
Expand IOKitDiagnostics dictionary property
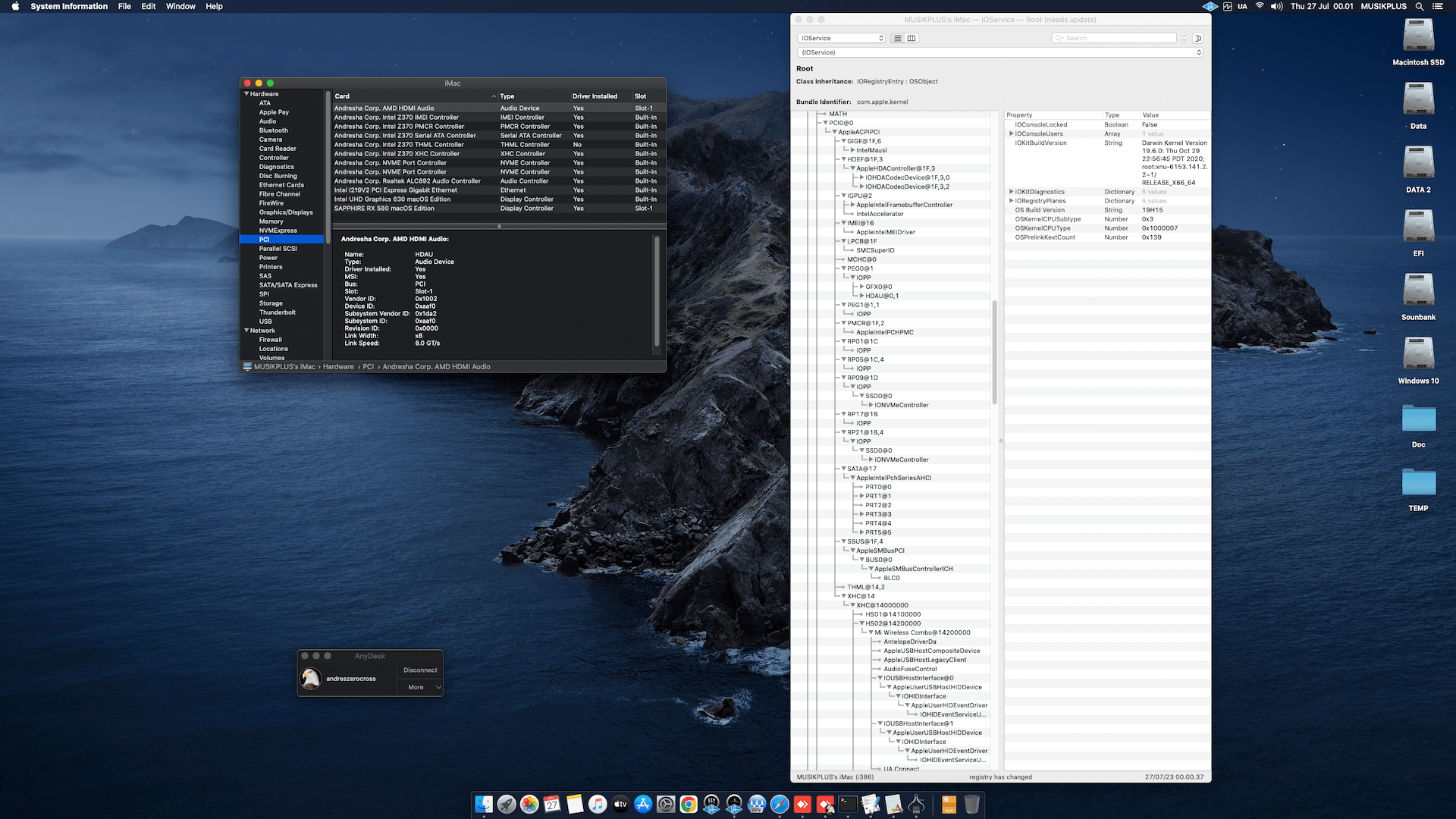(1012, 192)
